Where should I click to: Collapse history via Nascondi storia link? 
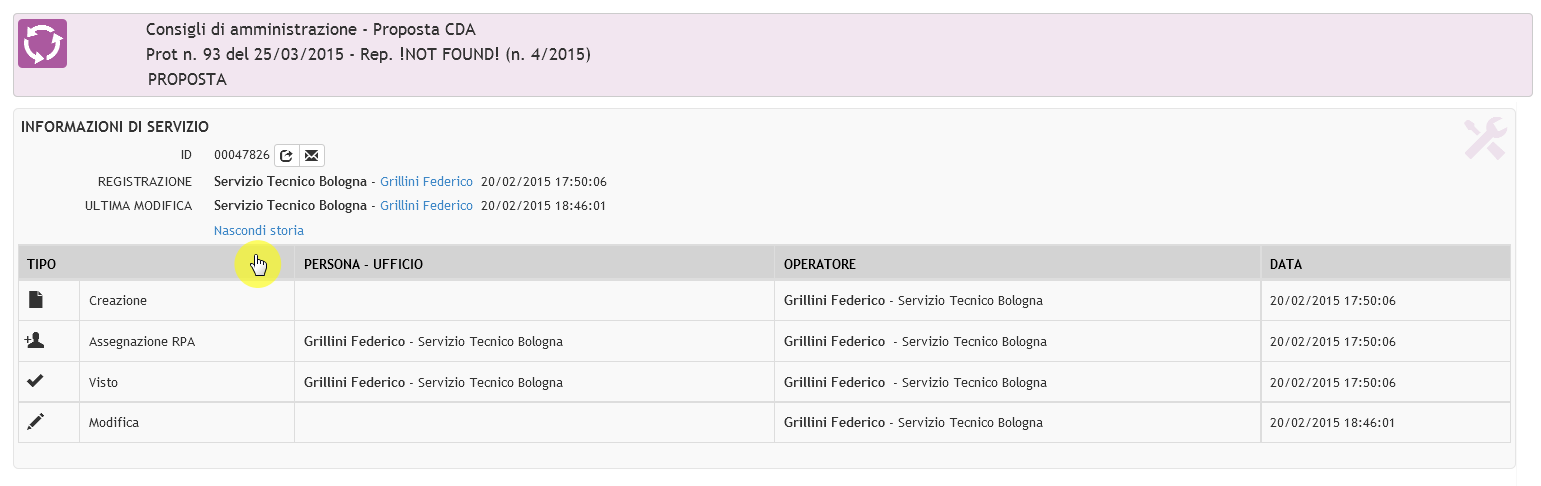click(259, 230)
